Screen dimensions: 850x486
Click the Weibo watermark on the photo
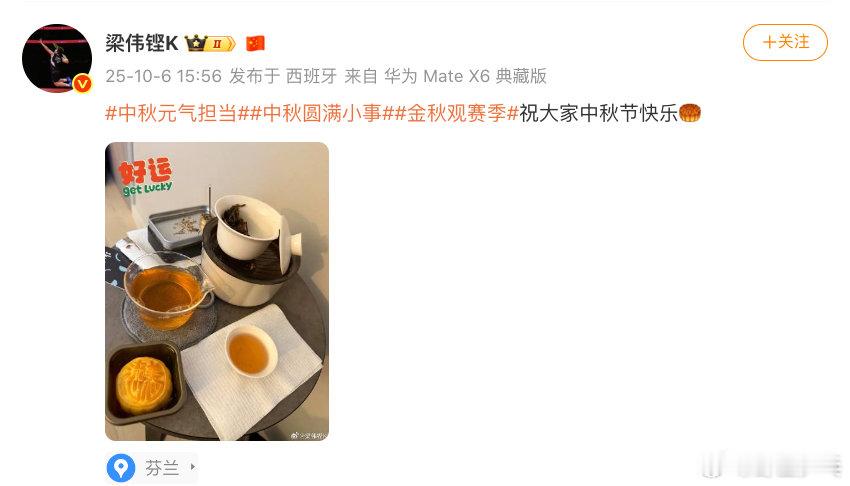pos(308,435)
